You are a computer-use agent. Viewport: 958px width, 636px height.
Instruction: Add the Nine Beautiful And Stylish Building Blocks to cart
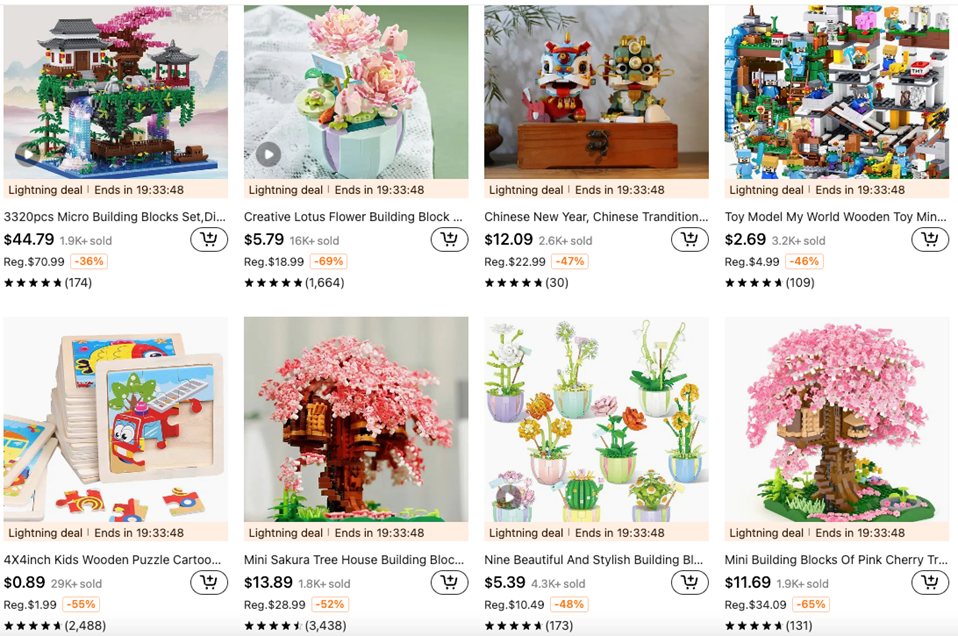(x=690, y=582)
